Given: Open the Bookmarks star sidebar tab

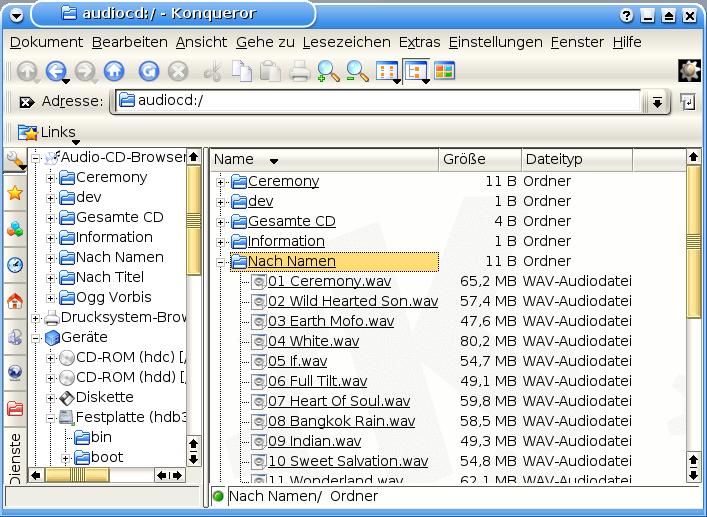Looking at the screenshot, I should tap(15, 193).
